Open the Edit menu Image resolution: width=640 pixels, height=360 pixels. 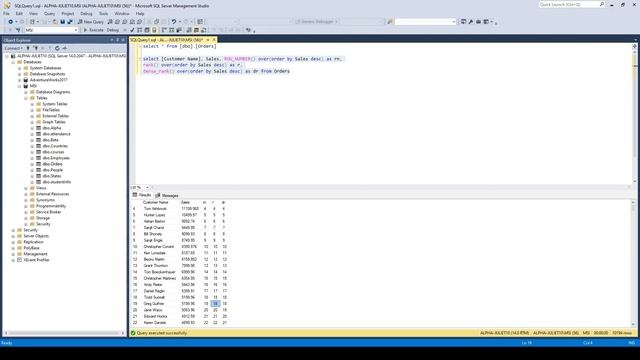point(19,13)
